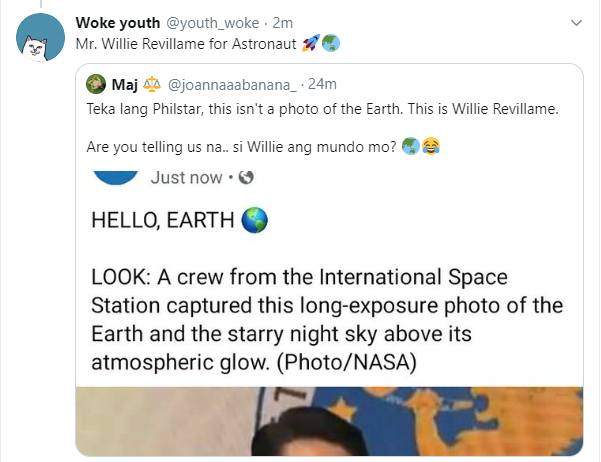Click the rocket emoji in the tweet
This screenshot has width=601, height=462.
(310, 45)
